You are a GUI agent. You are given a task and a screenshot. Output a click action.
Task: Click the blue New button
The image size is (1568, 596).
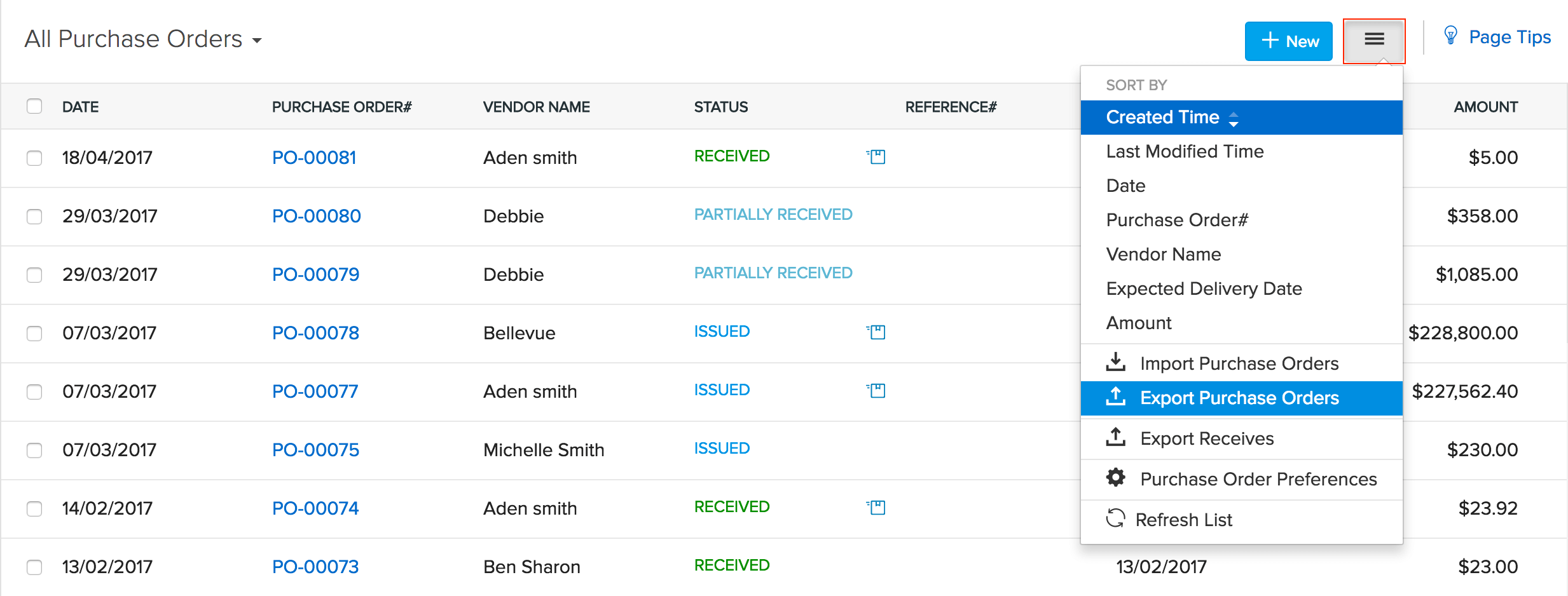1288,41
